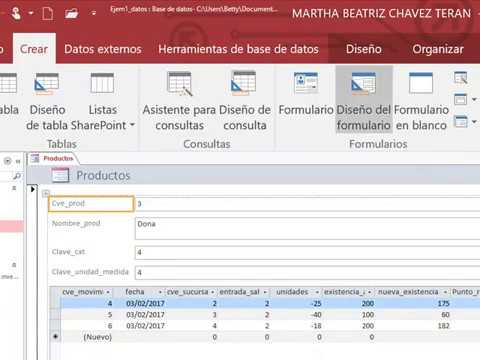The width and height of the screenshot is (480, 360).
Task: Click the new blank document icon
Action: point(48,14)
